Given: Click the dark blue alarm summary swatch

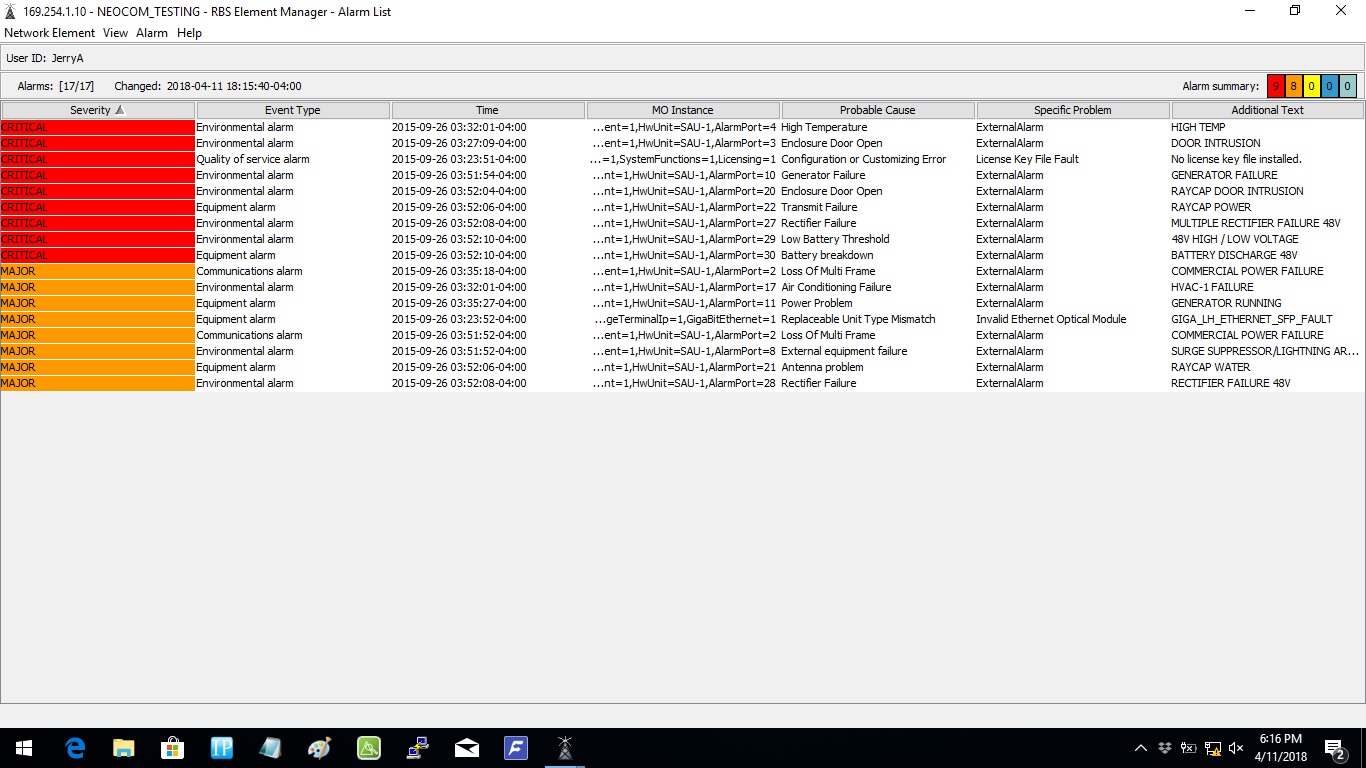Looking at the screenshot, I should tap(1330, 86).
